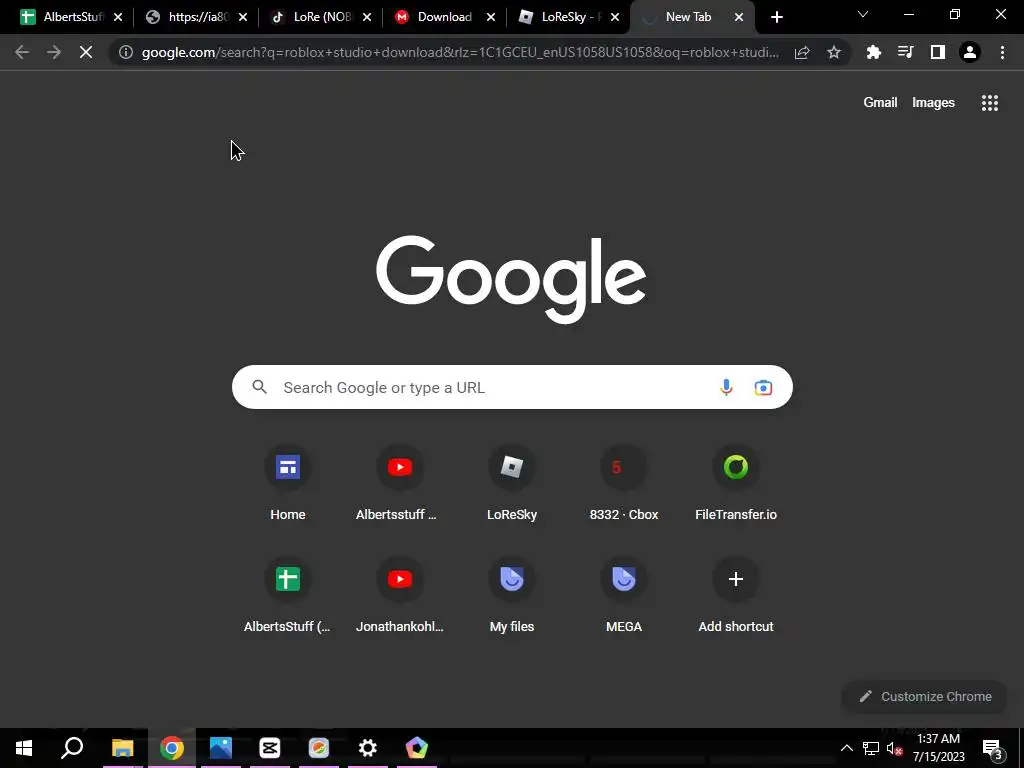Open a new tab with plus button
The height and width of the screenshot is (768, 1024).
click(x=776, y=17)
